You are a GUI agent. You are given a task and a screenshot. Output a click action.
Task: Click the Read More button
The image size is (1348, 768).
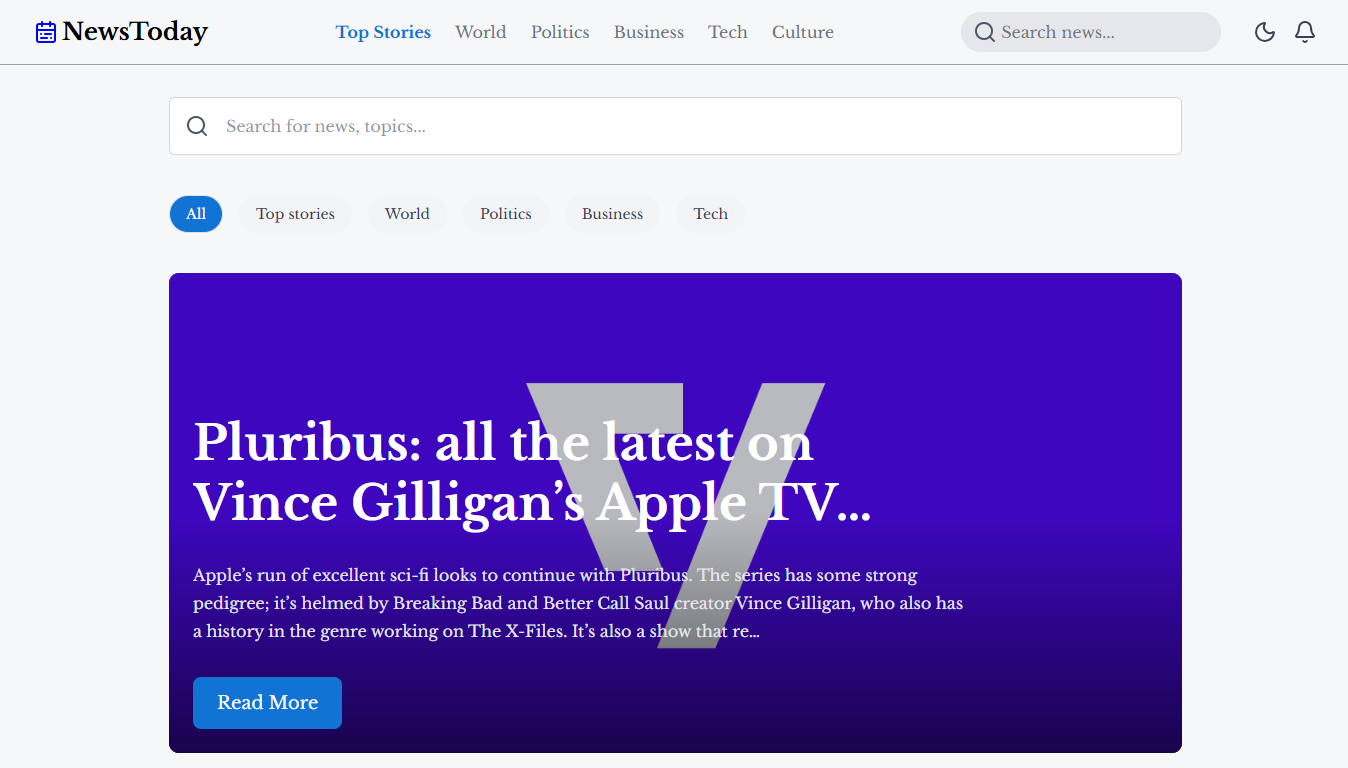(267, 703)
